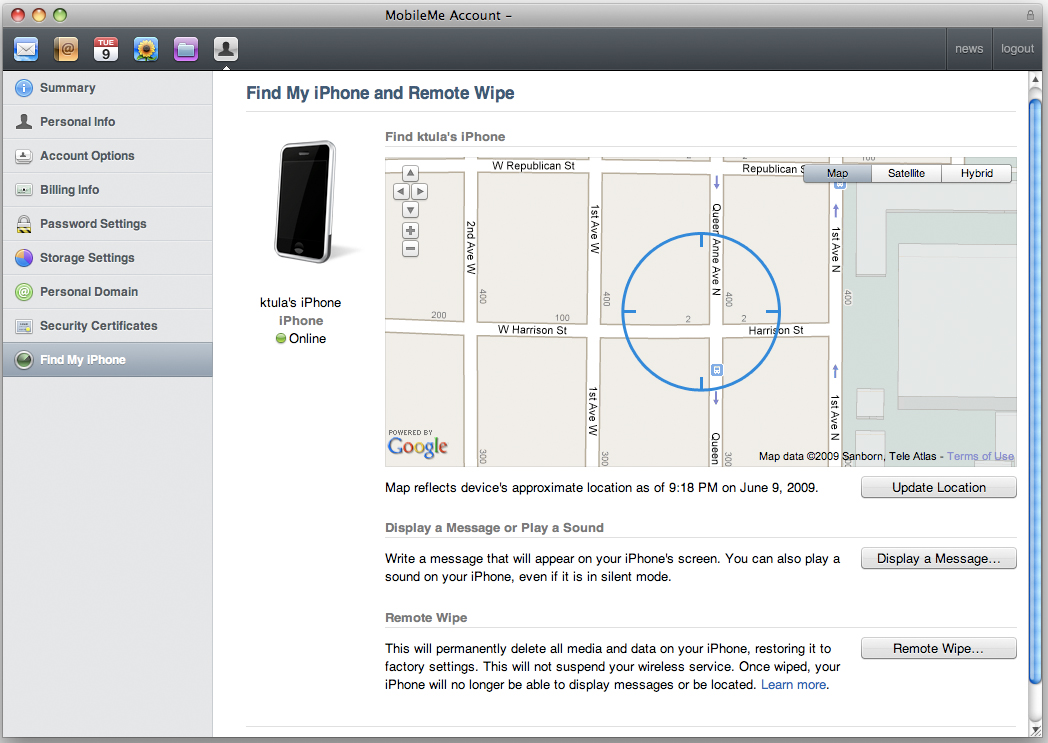Click the Remote Wipe button
Screen dimensions: 1048x743
tap(938, 648)
